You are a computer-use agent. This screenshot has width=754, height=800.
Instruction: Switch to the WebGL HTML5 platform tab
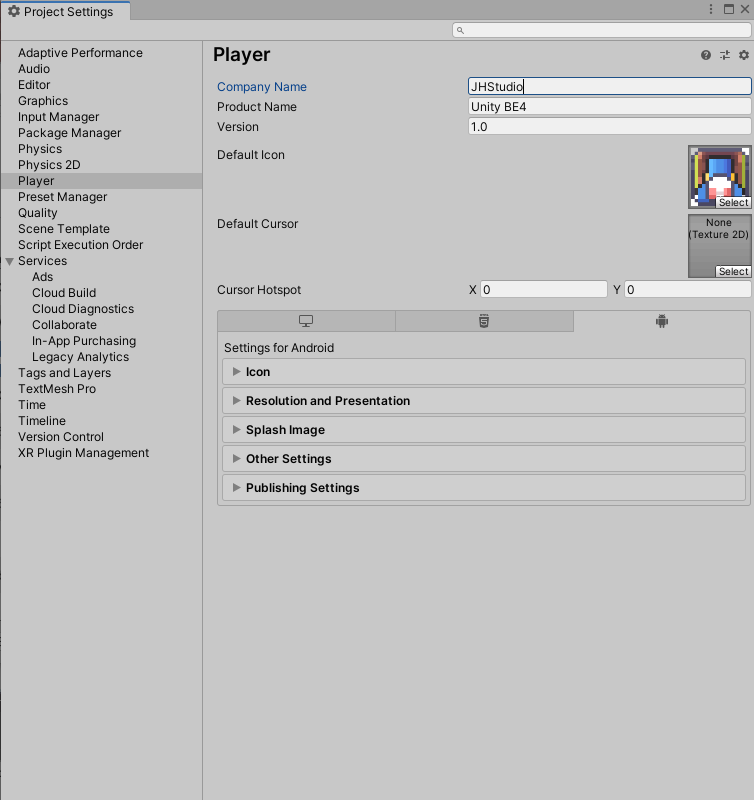click(x=484, y=321)
